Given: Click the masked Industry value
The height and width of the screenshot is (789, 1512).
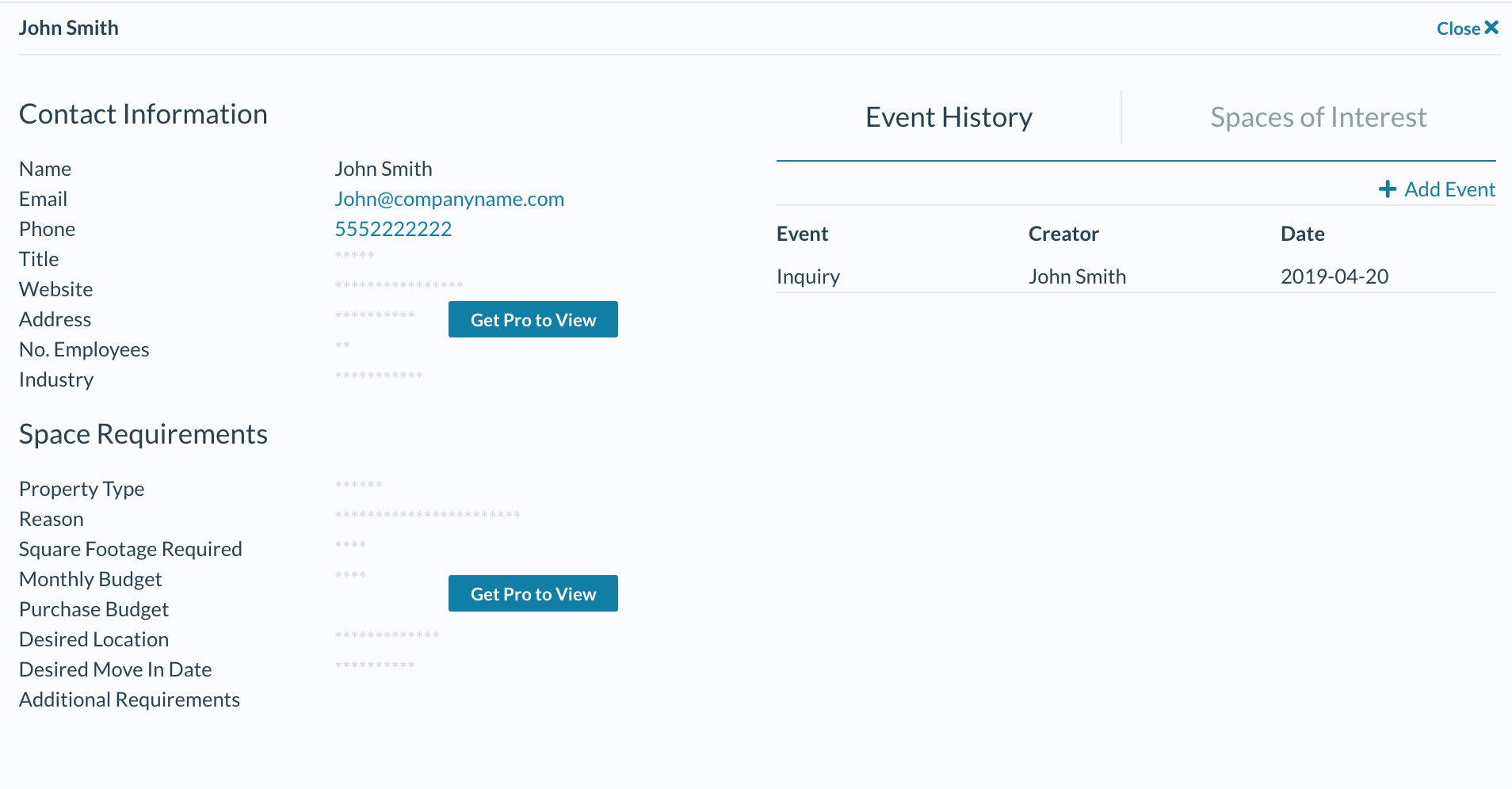Looking at the screenshot, I should 379,375.
